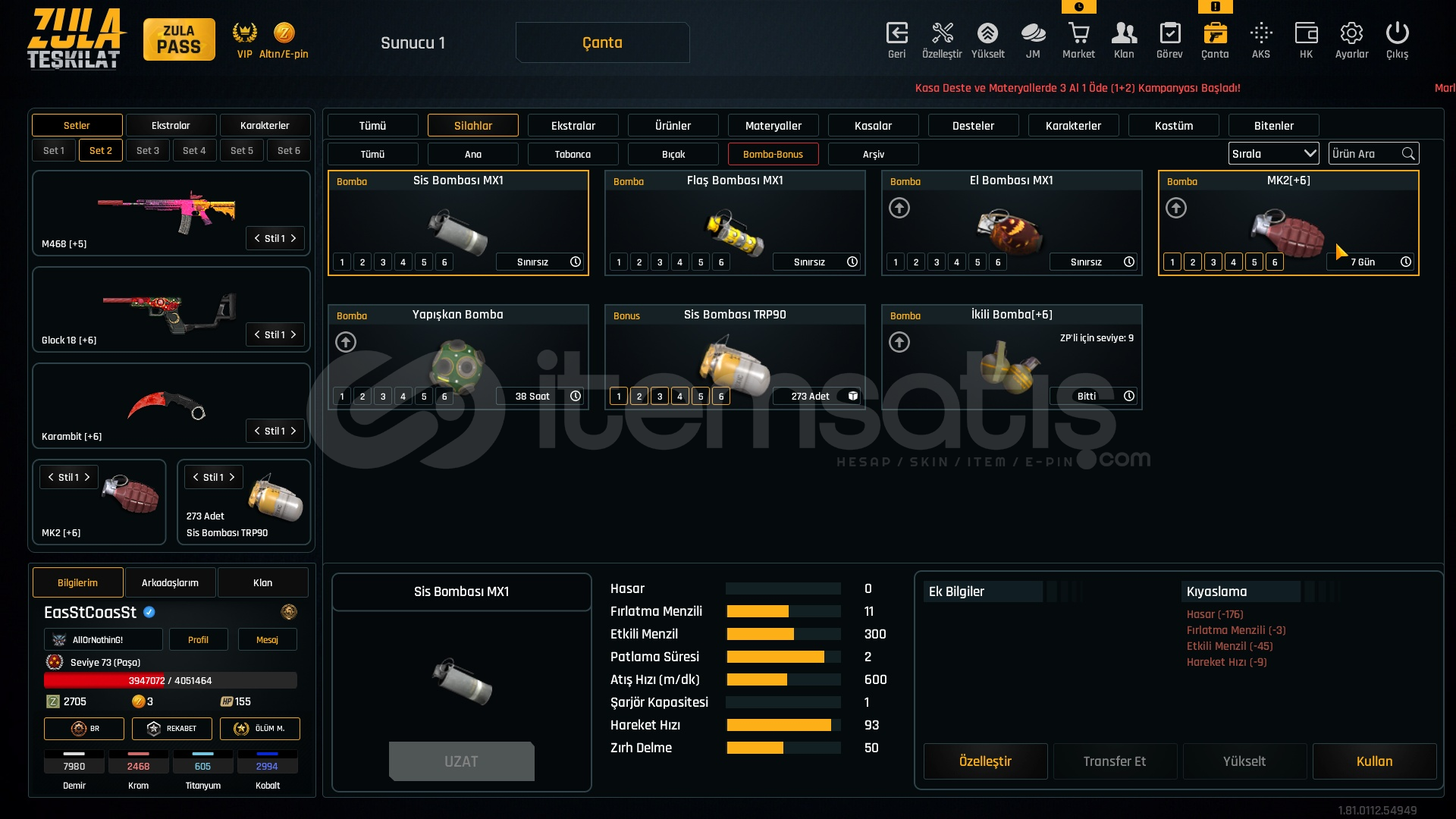
Task: Click the search magnifier in Ürün Ara
Action: coord(1407,154)
